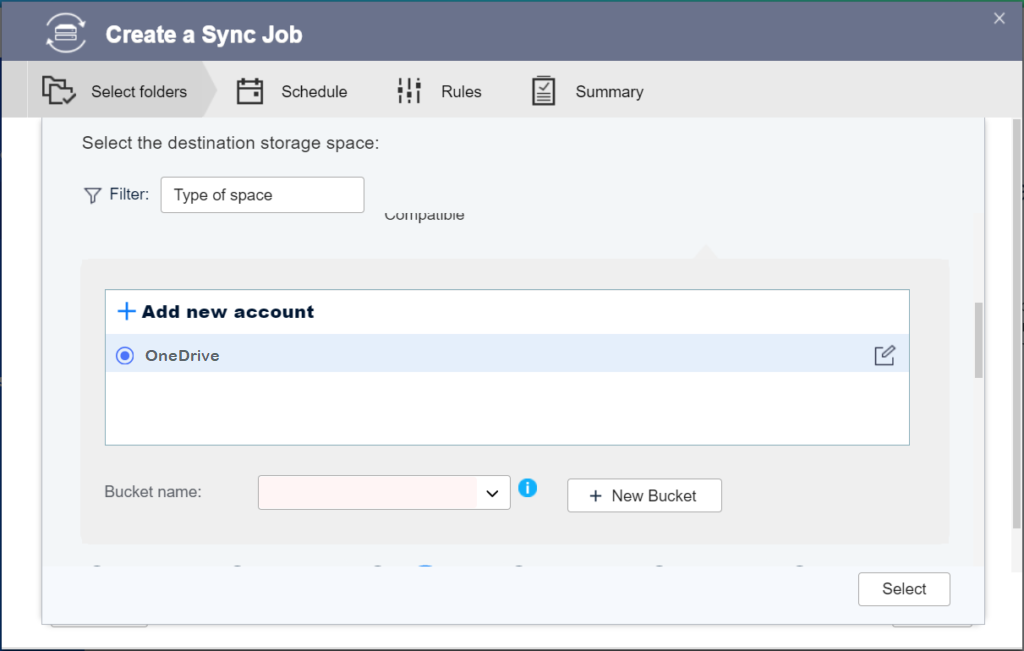1024x651 pixels.
Task: Click the calendar icon beside Schedule
Action: (249, 91)
